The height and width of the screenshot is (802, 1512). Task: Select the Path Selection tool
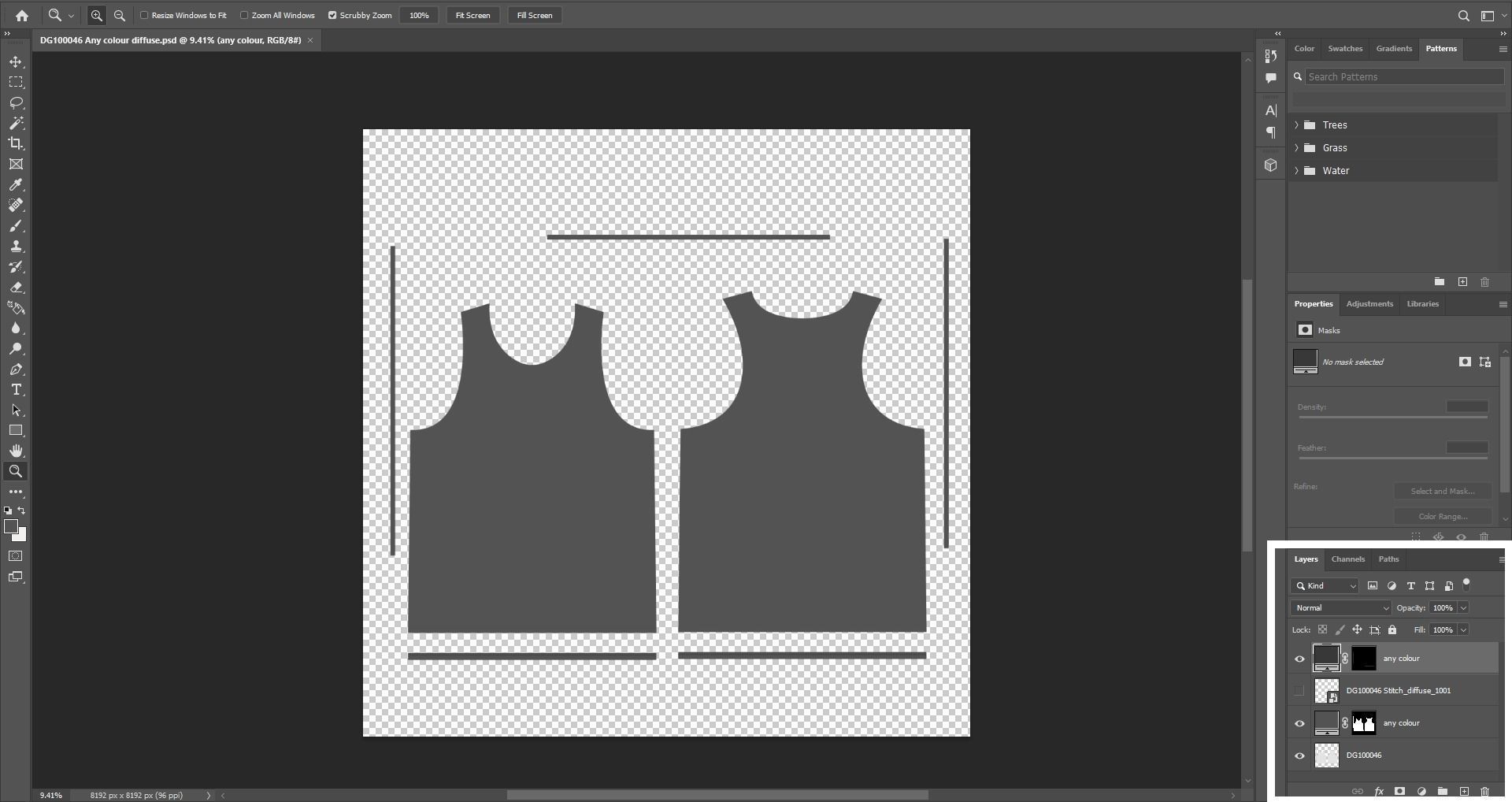[16, 410]
